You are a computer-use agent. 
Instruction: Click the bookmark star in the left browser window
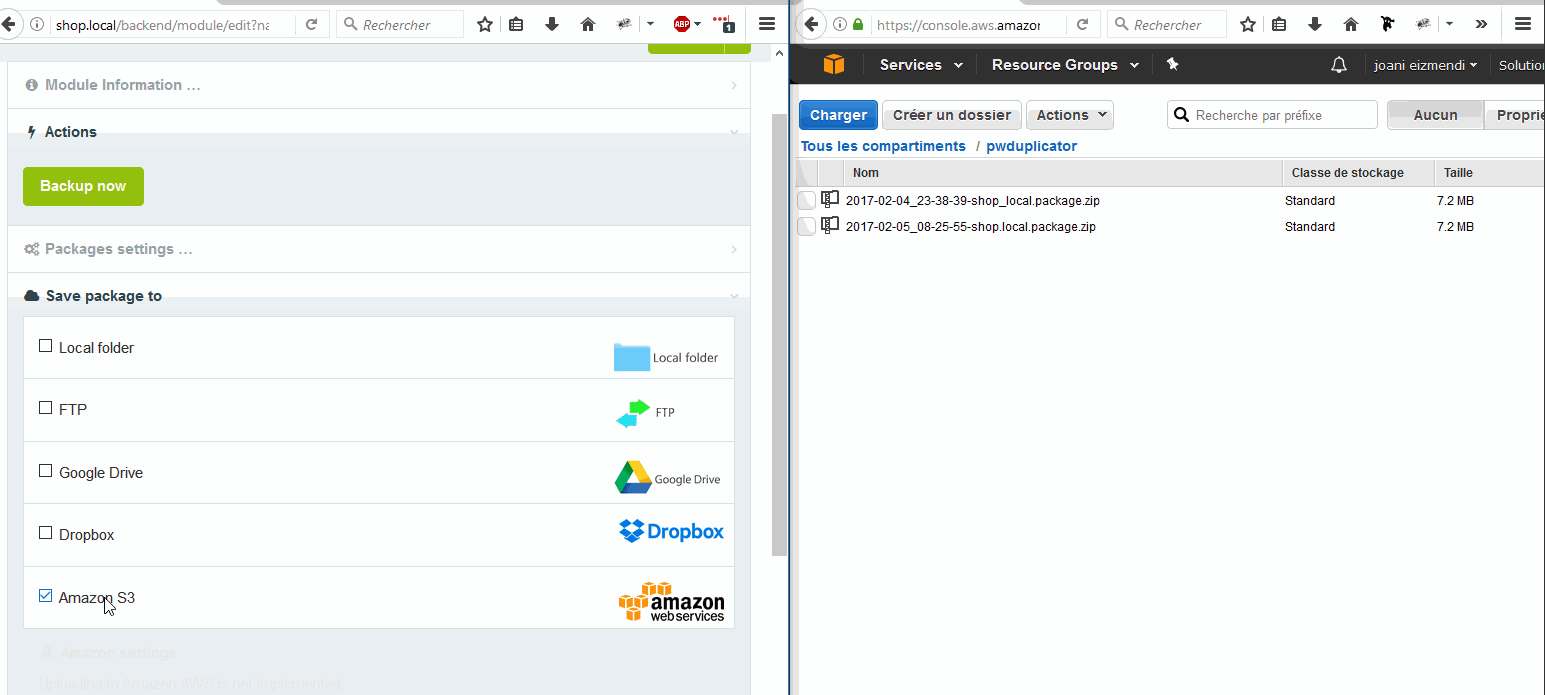(484, 23)
